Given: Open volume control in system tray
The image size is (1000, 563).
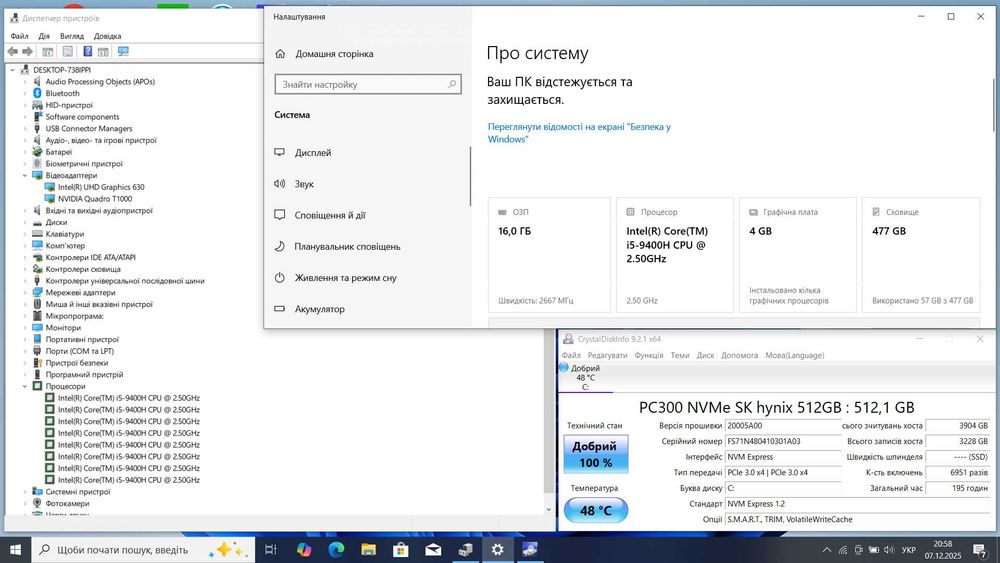Looking at the screenshot, I should click(x=889, y=550).
